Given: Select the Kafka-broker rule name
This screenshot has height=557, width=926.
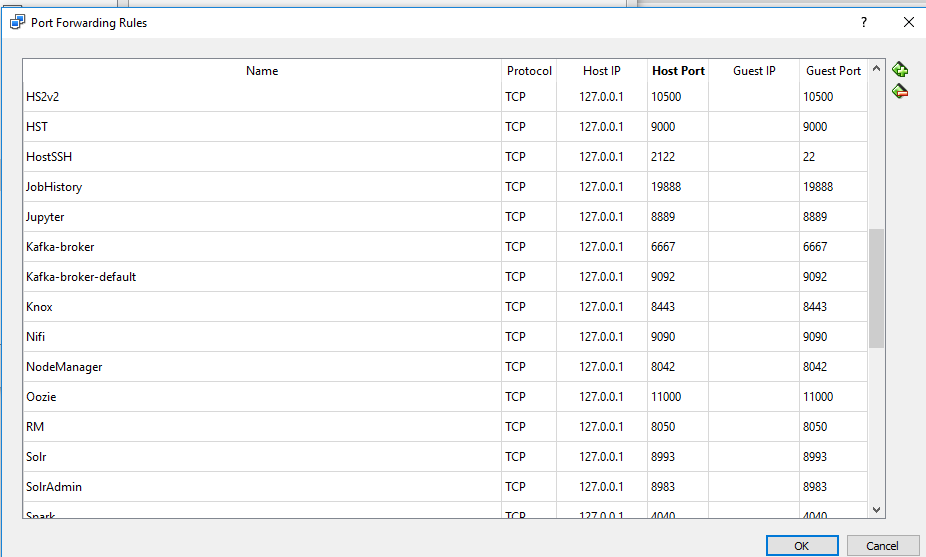Looking at the screenshot, I should [x=60, y=247].
